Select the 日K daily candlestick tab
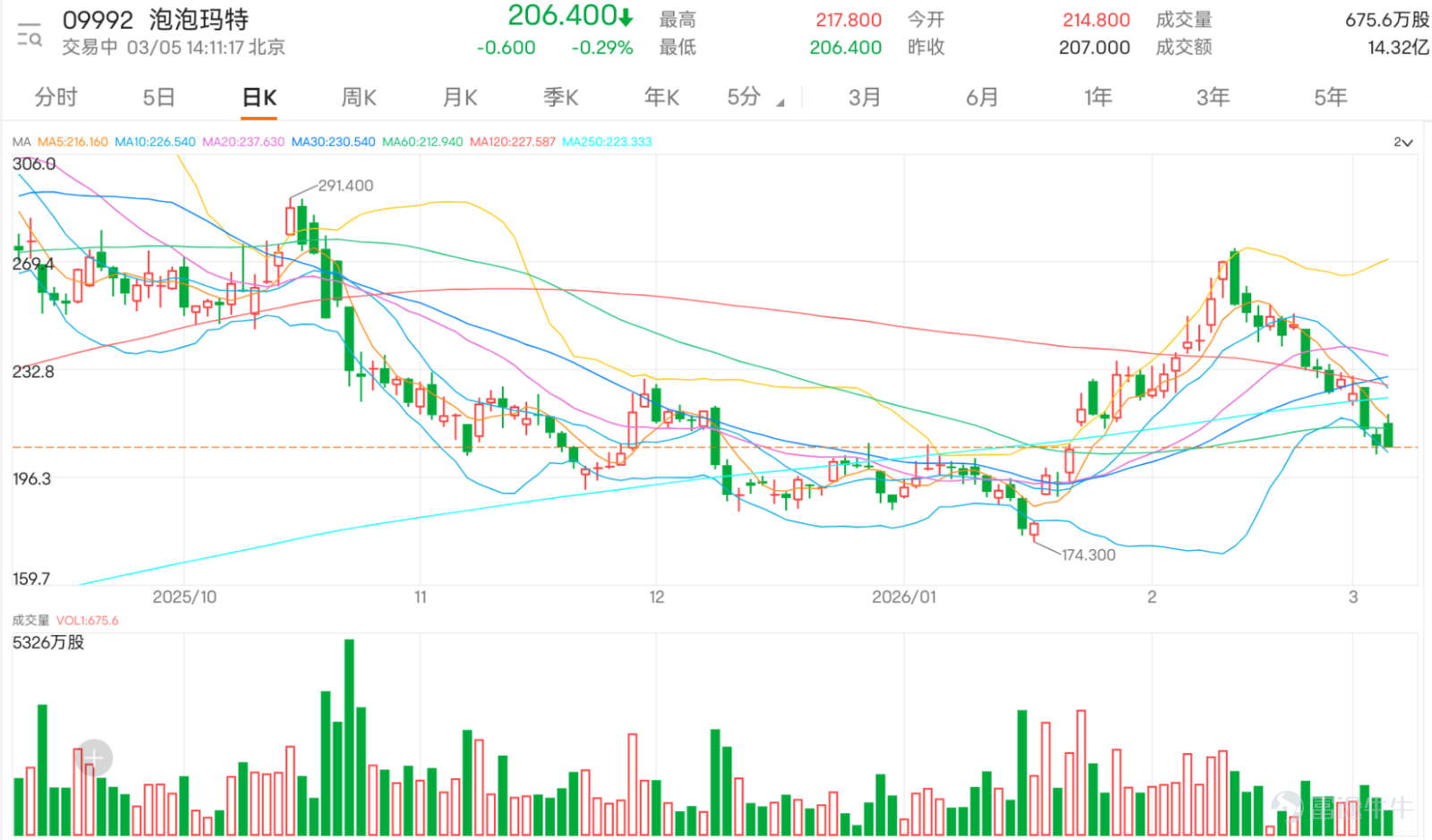The width and height of the screenshot is (1432, 840). click(x=260, y=98)
